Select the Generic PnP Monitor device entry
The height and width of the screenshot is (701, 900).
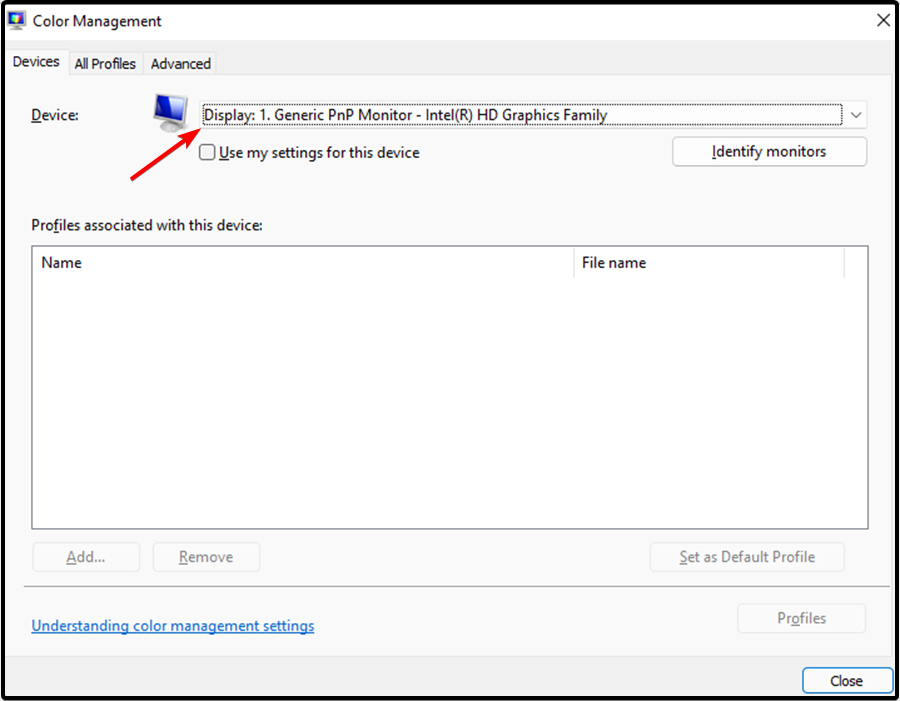[x=400, y=114]
